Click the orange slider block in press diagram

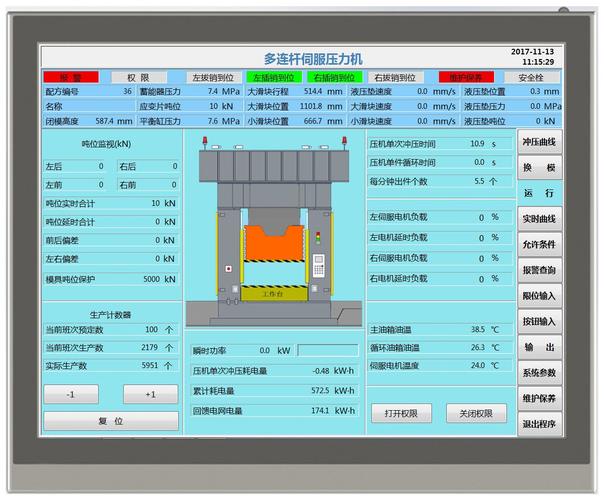pos(274,243)
